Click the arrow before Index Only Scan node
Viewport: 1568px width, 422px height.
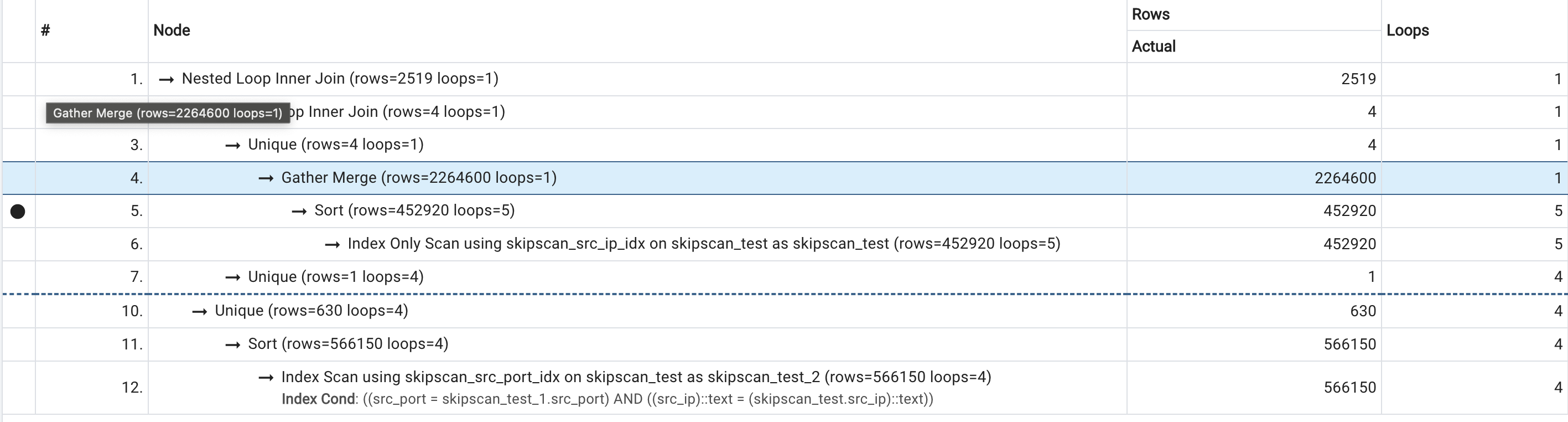332,245
